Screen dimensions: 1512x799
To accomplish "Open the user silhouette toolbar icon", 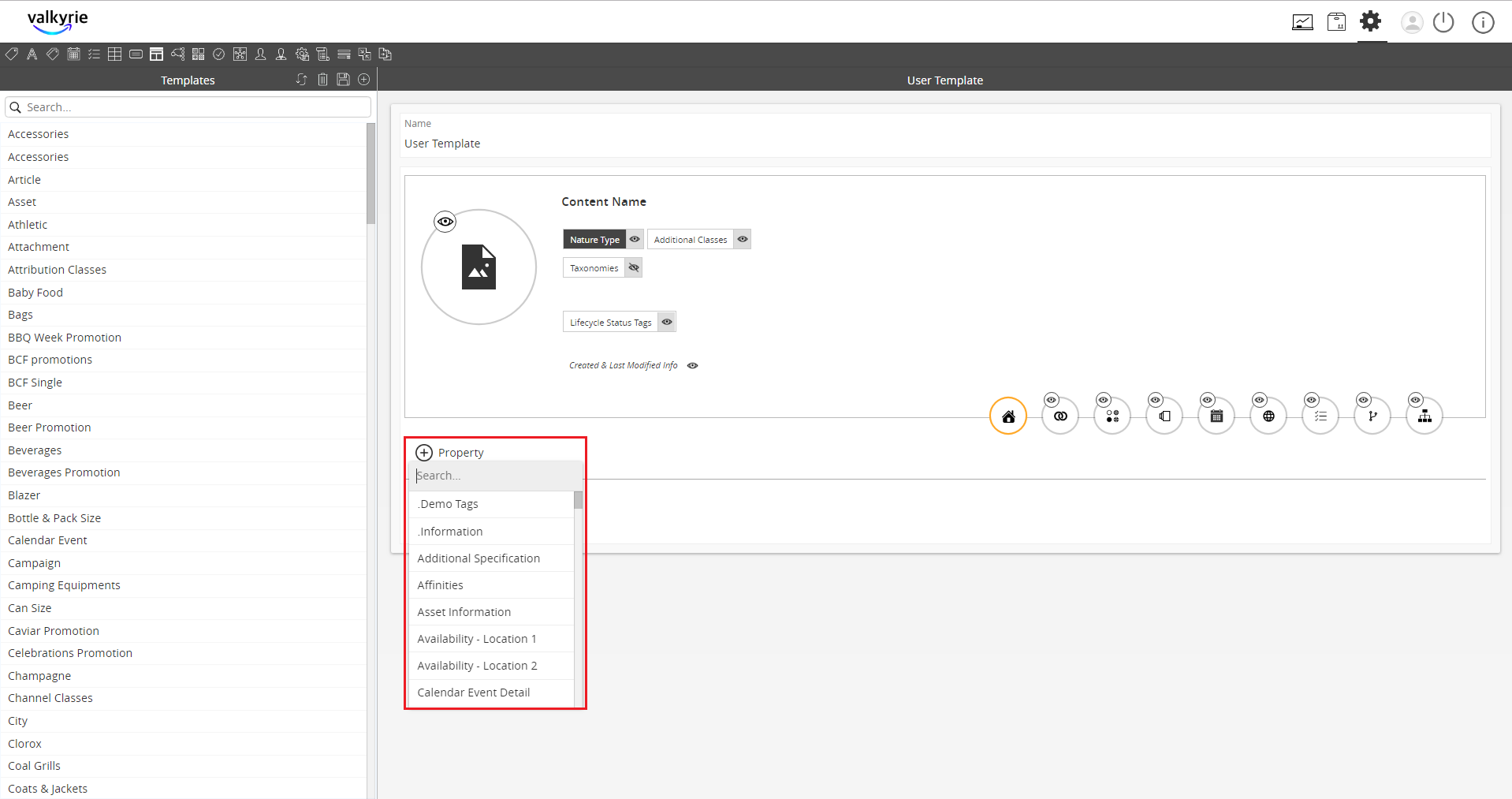I will coord(260,54).
